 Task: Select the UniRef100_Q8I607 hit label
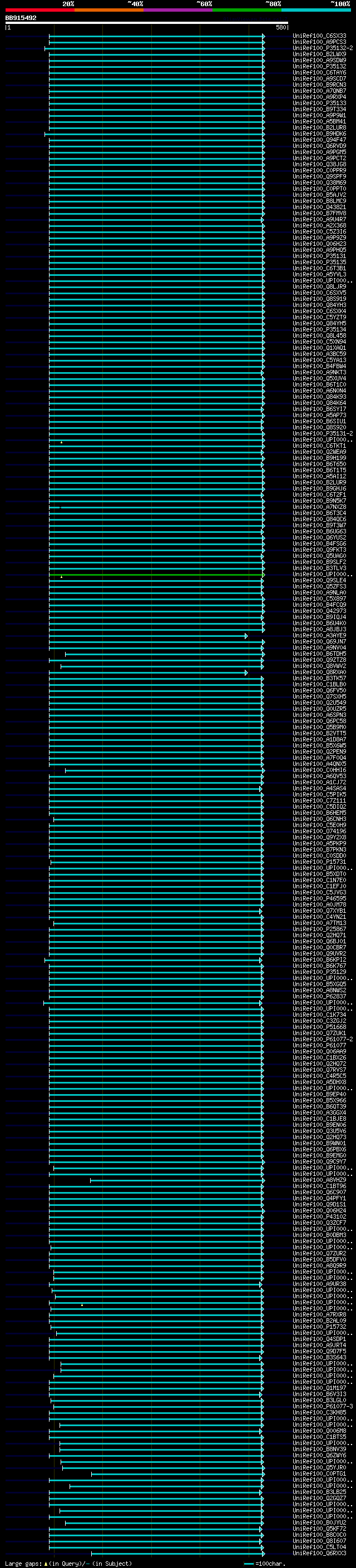(319, 1541)
